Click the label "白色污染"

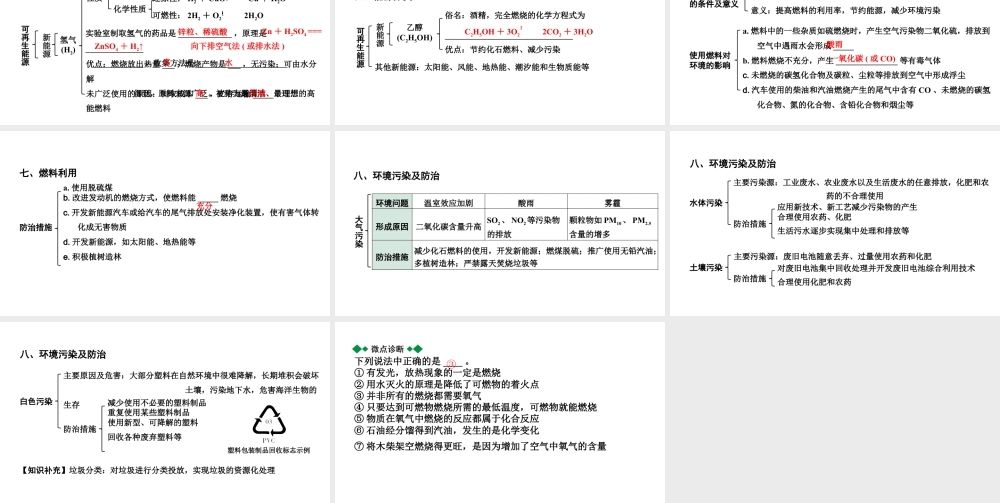click(36, 402)
